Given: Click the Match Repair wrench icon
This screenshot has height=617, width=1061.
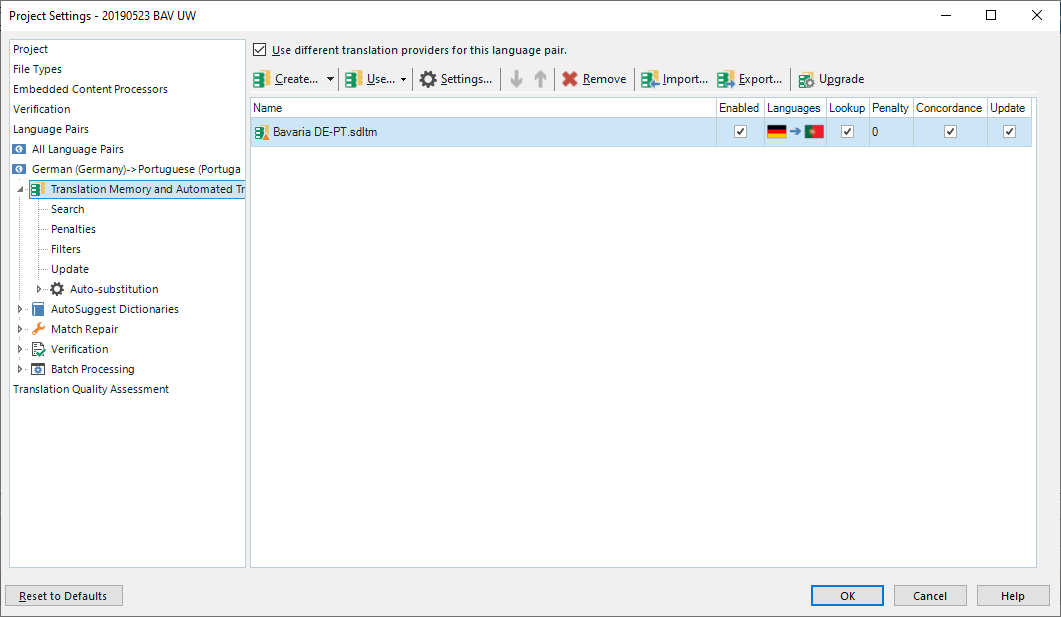Looking at the screenshot, I should click(39, 329).
